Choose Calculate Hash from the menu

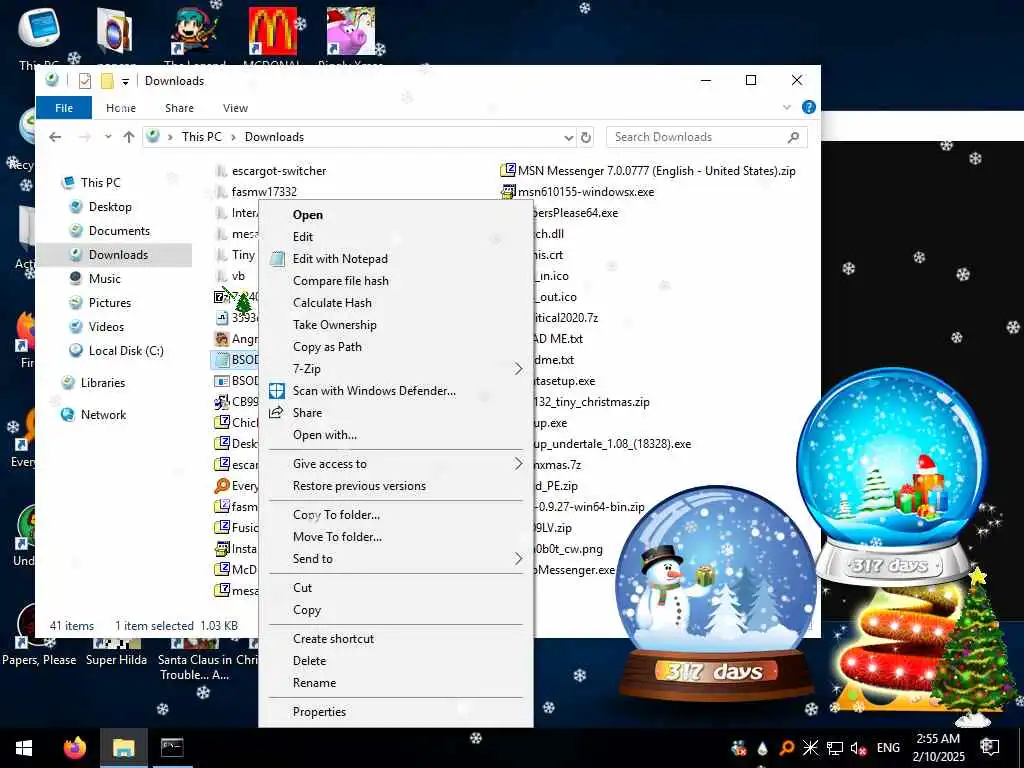[396, 303]
